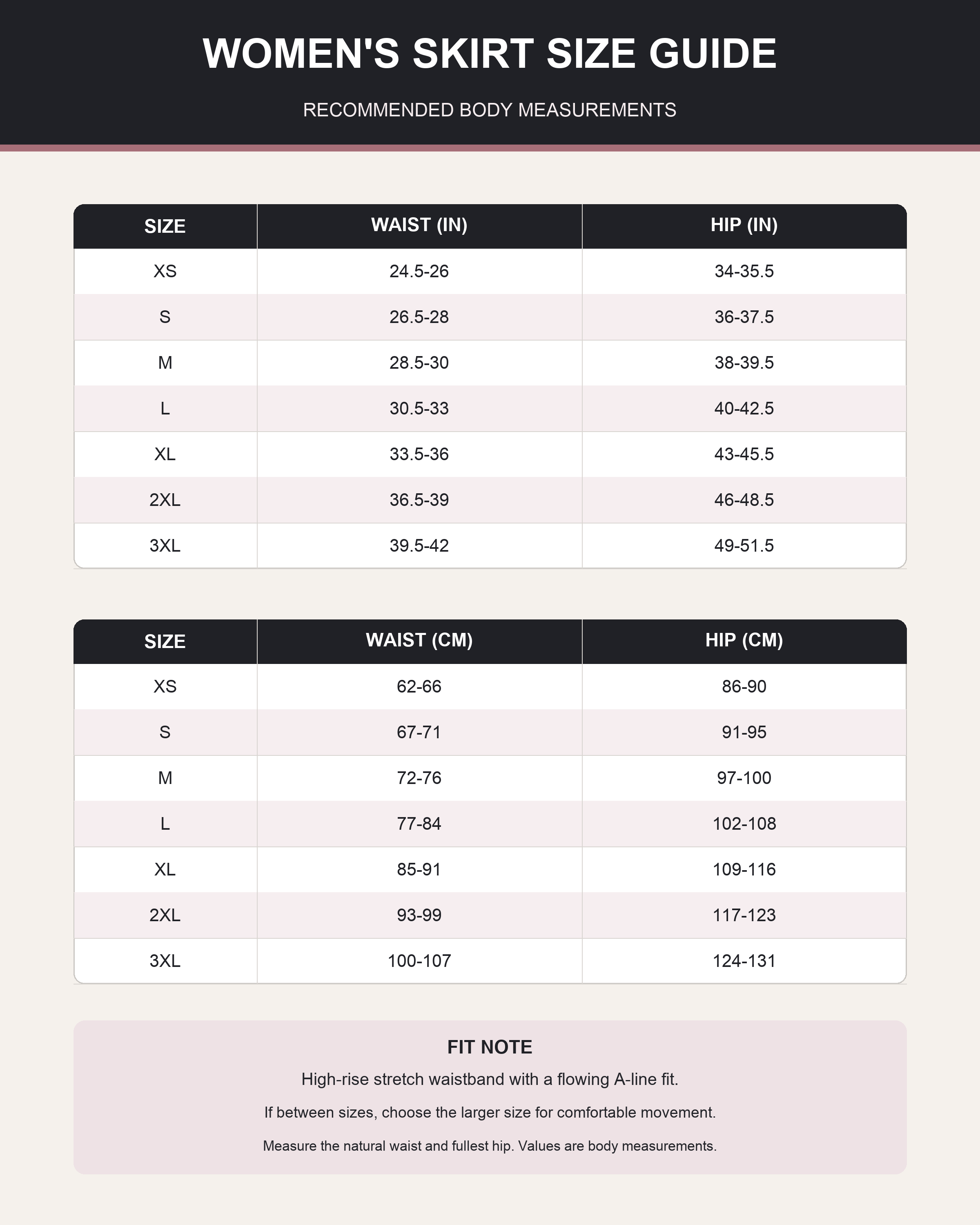The width and height of the screenshot is (980, 1225).
Task: Click the HIP (IN) column header
Action: click(744, 225)
